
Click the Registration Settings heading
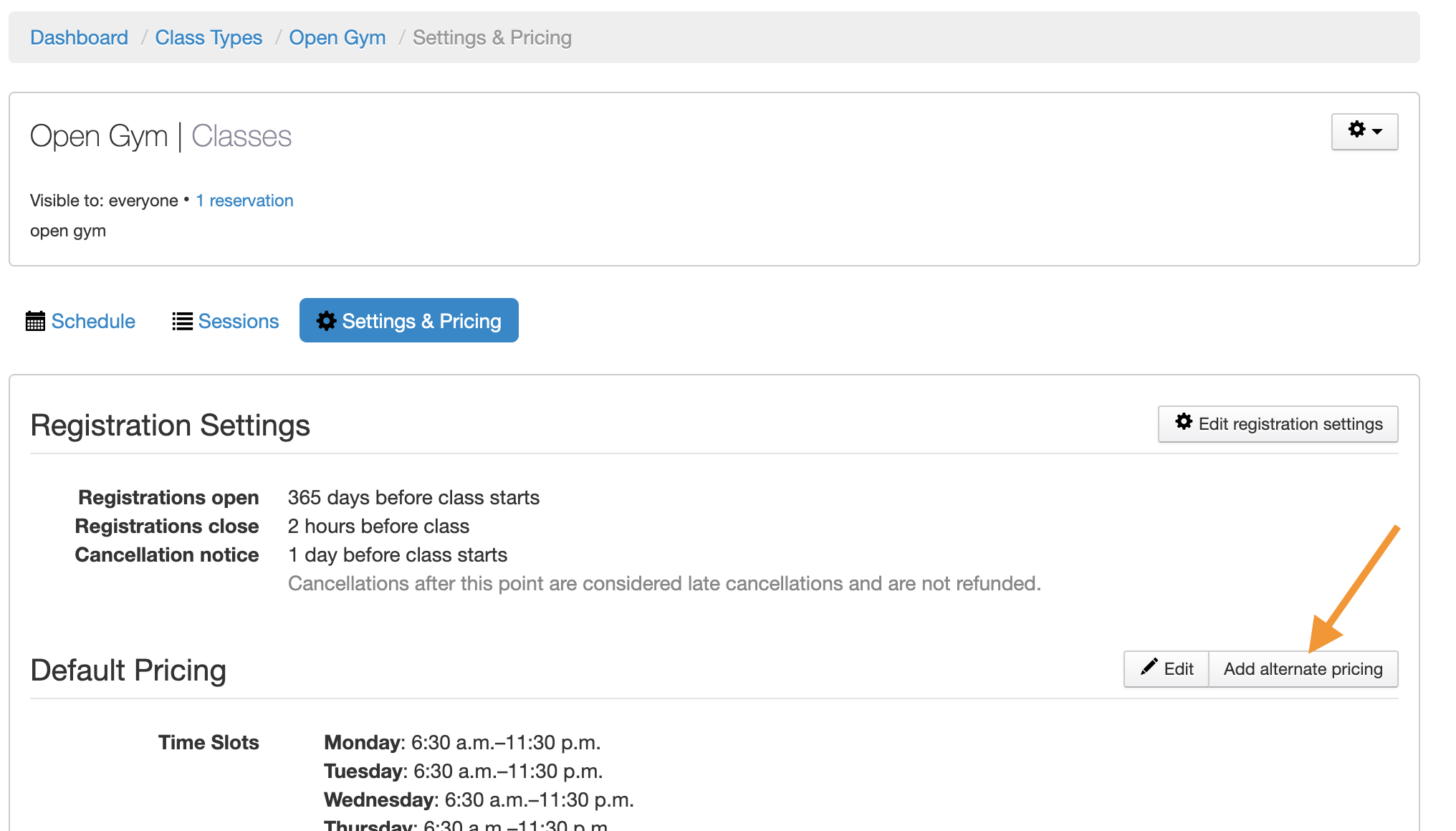[x=170, y=426]
